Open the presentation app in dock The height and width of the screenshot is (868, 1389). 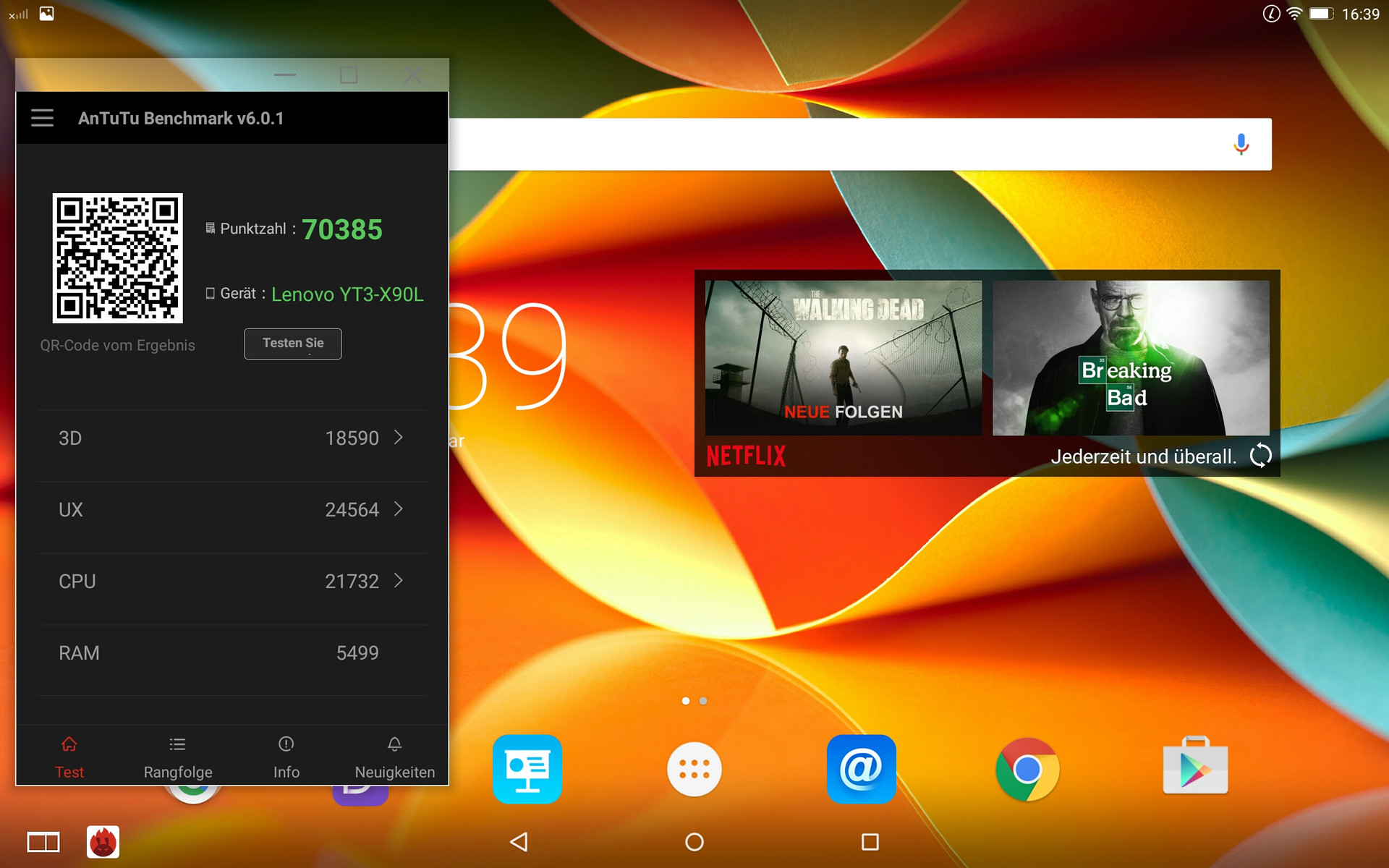coord(527,769)
